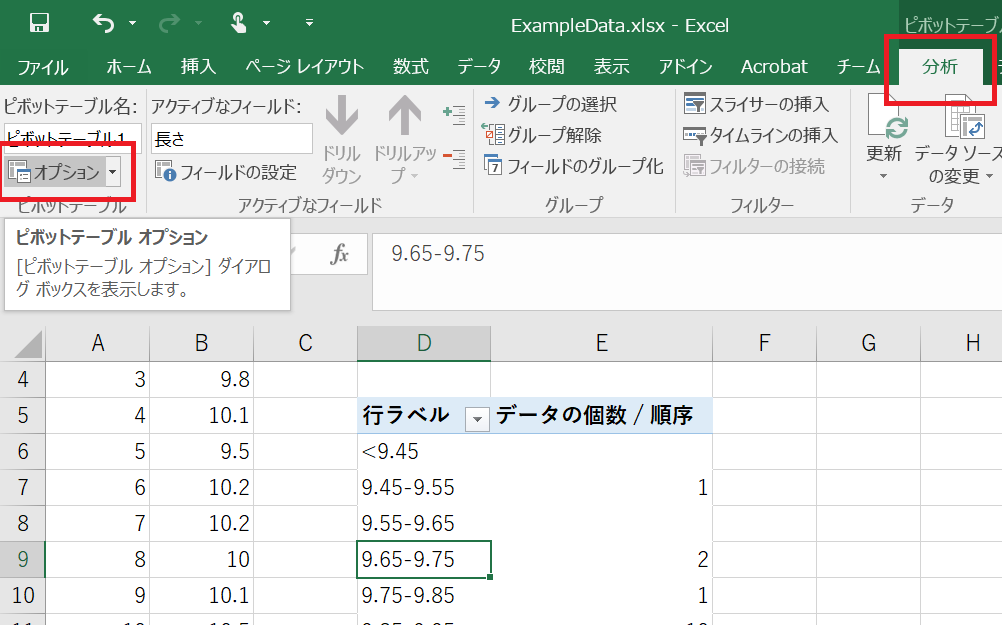The width and height of the screenshot is (1002, 625).
Task: Select column C header
Action: point(305,344)
